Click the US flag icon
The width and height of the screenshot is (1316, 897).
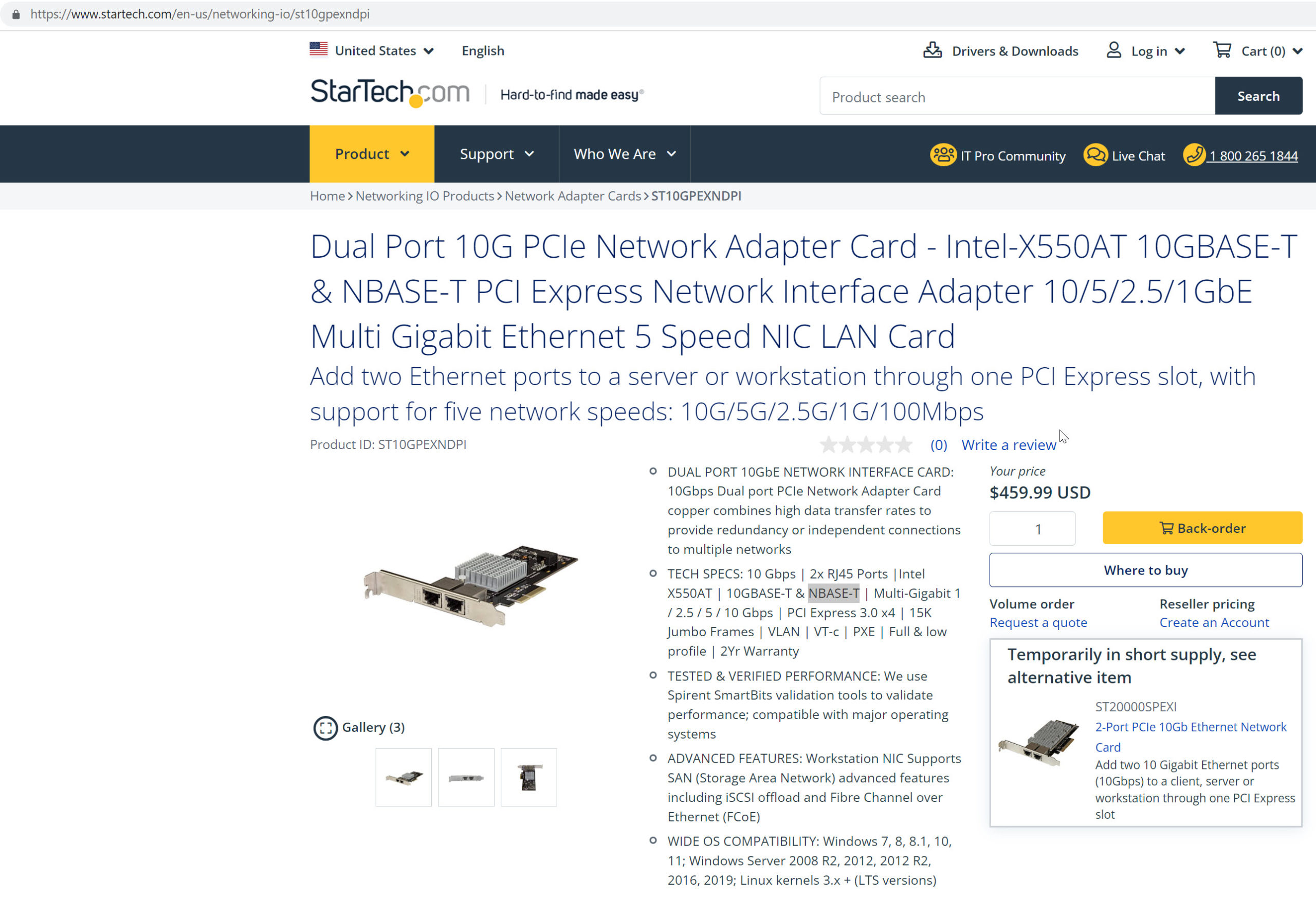318,49
